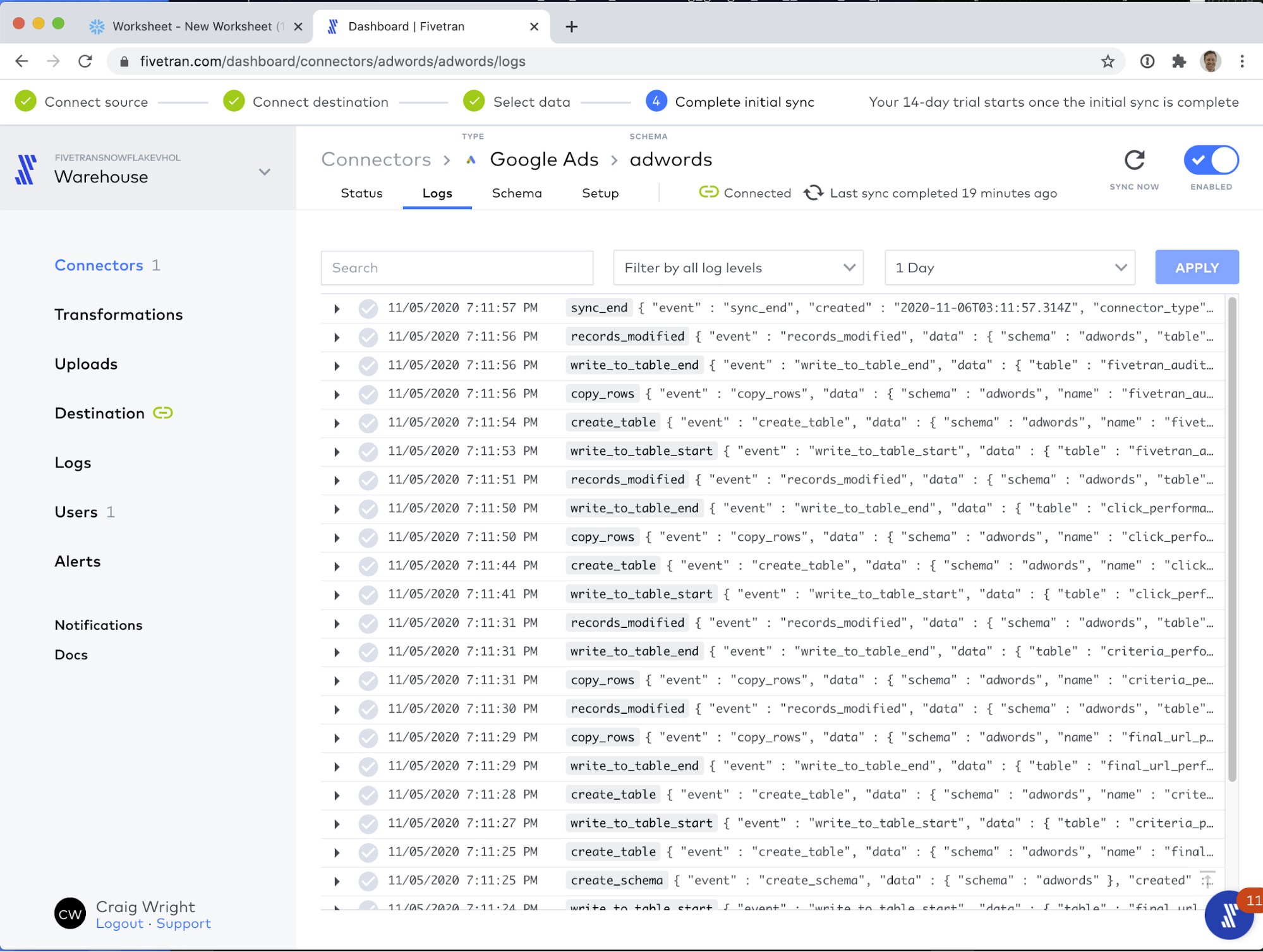Open the Setup tab

tap(600, 193)
